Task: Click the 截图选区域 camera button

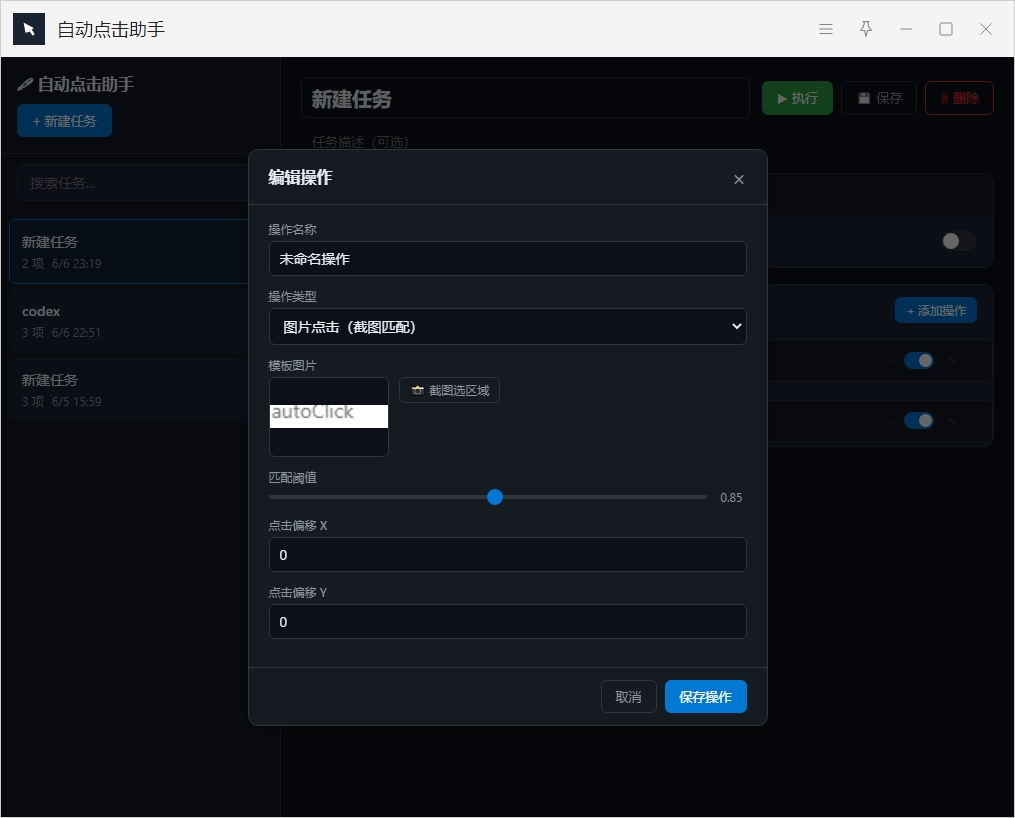Action: 449,390
